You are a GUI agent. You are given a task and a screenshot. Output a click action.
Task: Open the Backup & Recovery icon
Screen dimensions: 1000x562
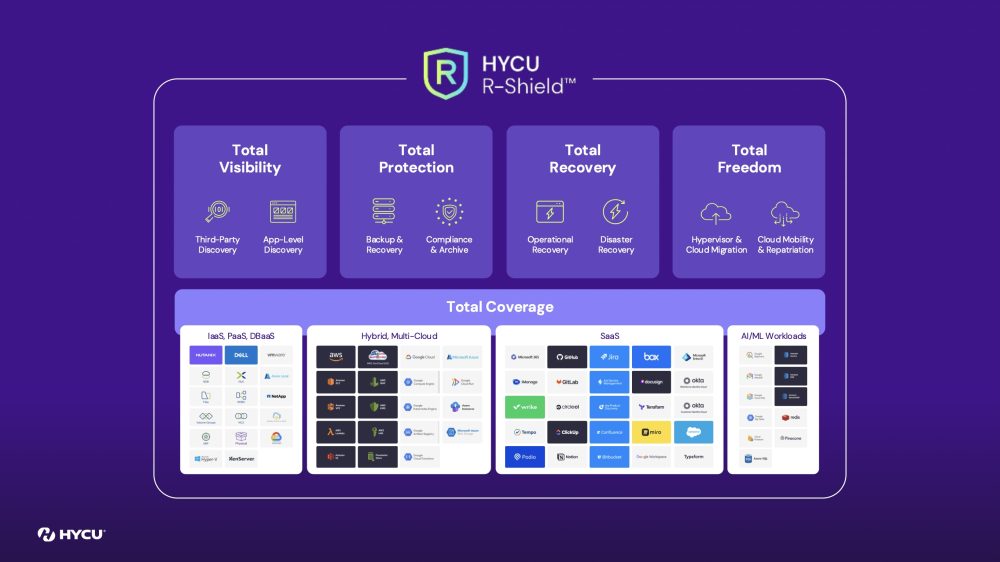click(384, 212)
